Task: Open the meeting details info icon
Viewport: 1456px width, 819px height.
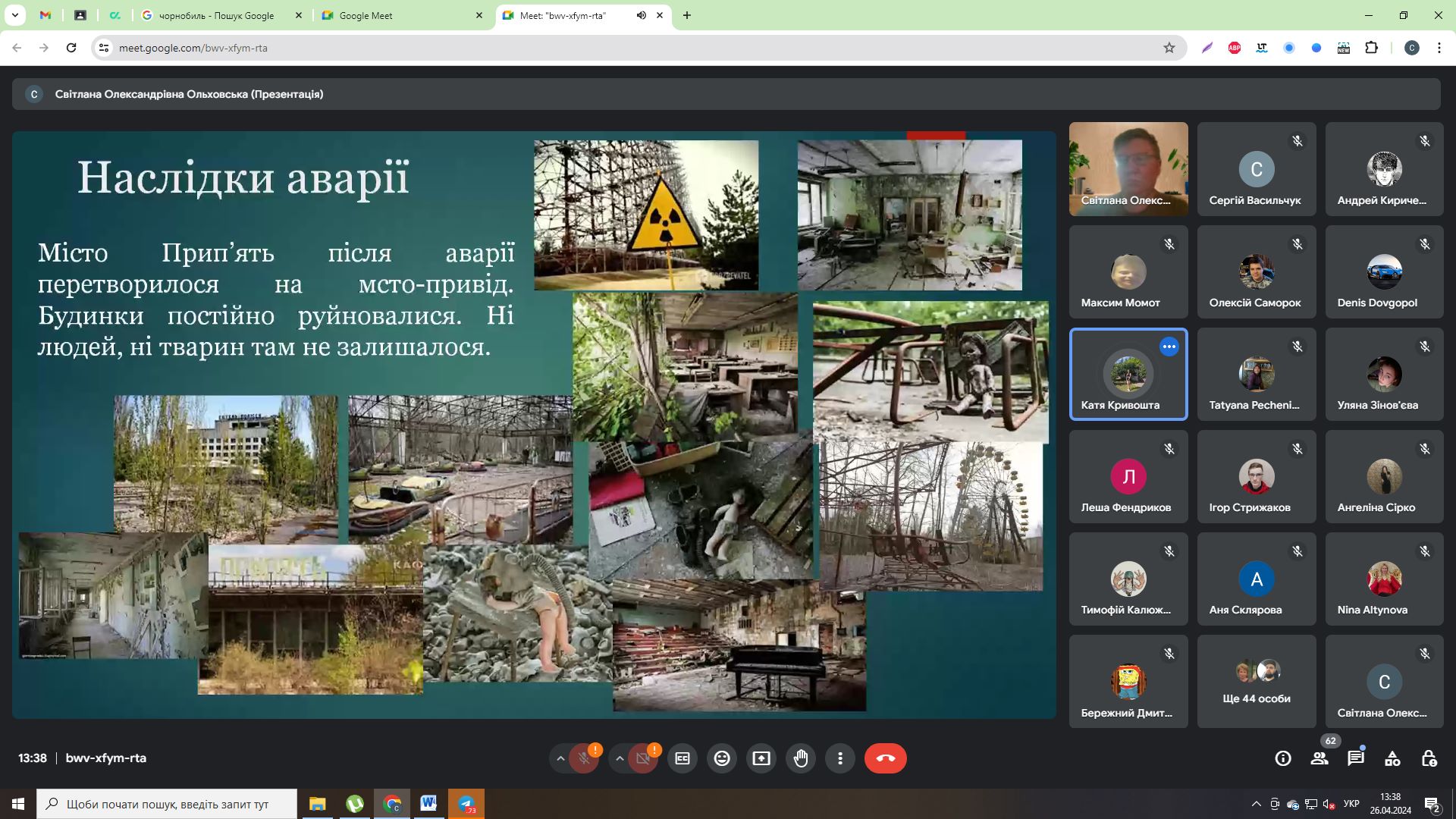Action: pos(1283,758)
